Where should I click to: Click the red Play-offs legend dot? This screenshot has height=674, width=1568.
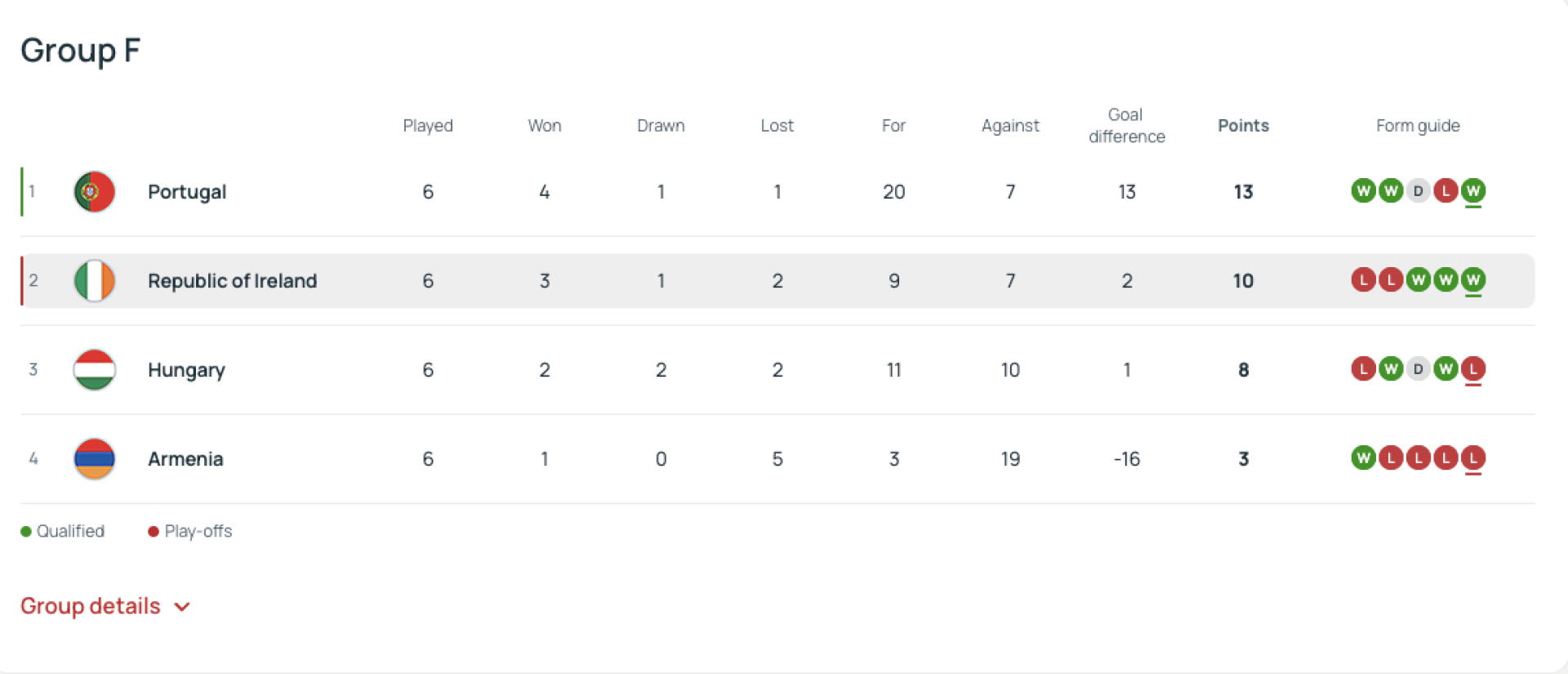[x=154, y=532]
